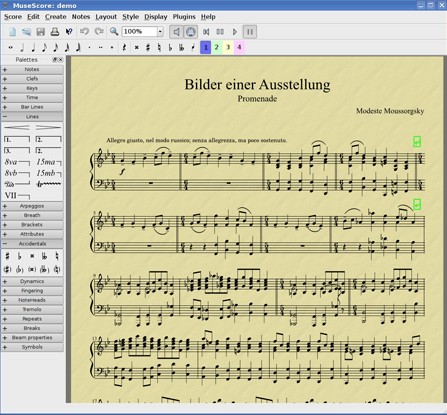Image resolution: width=447 pixels, height=415 pixels.
Task: Select the 32nd note duration
Action: (67, 48)
